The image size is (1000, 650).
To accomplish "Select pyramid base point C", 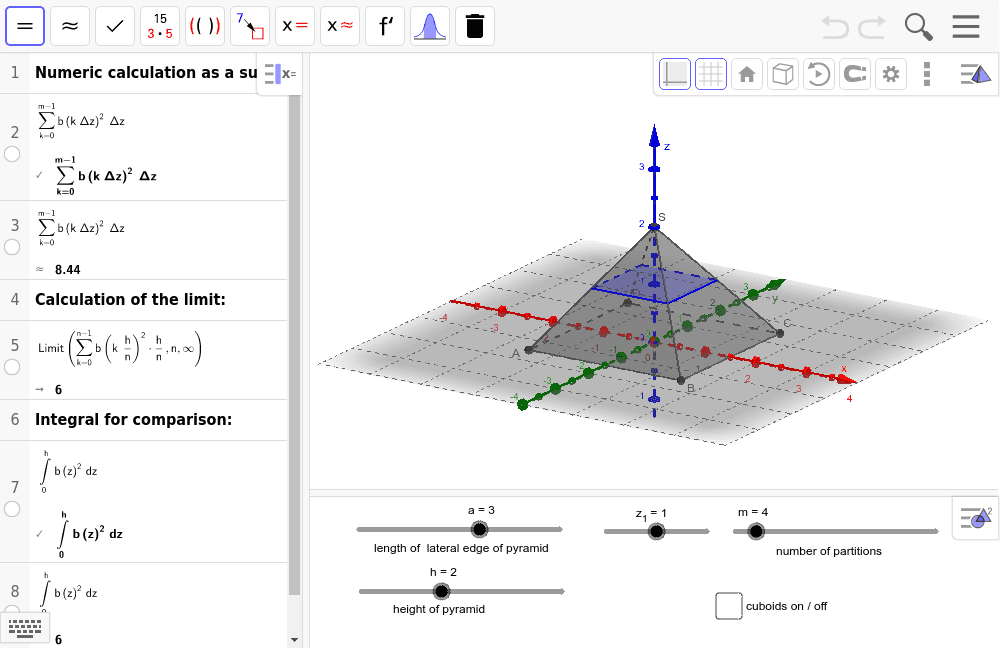I will tap(779, 332).
